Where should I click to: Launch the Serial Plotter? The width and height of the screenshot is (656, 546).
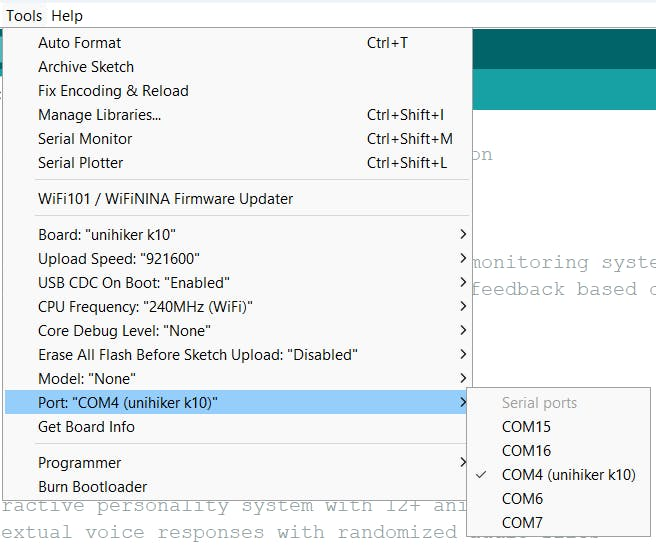pyautogui.click(x=237, y=163)
